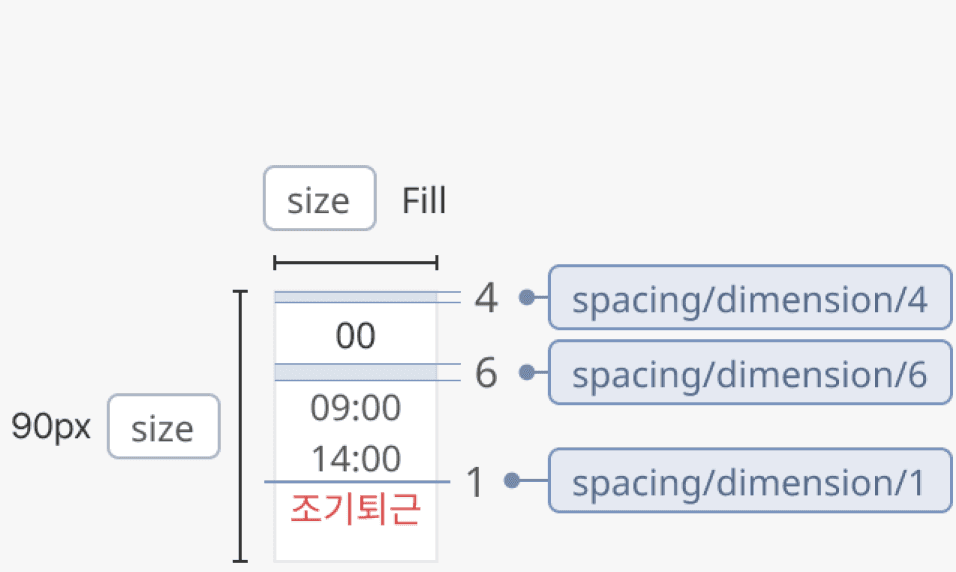Click the connector dot before spacing/dimension/1

point(513,482)
